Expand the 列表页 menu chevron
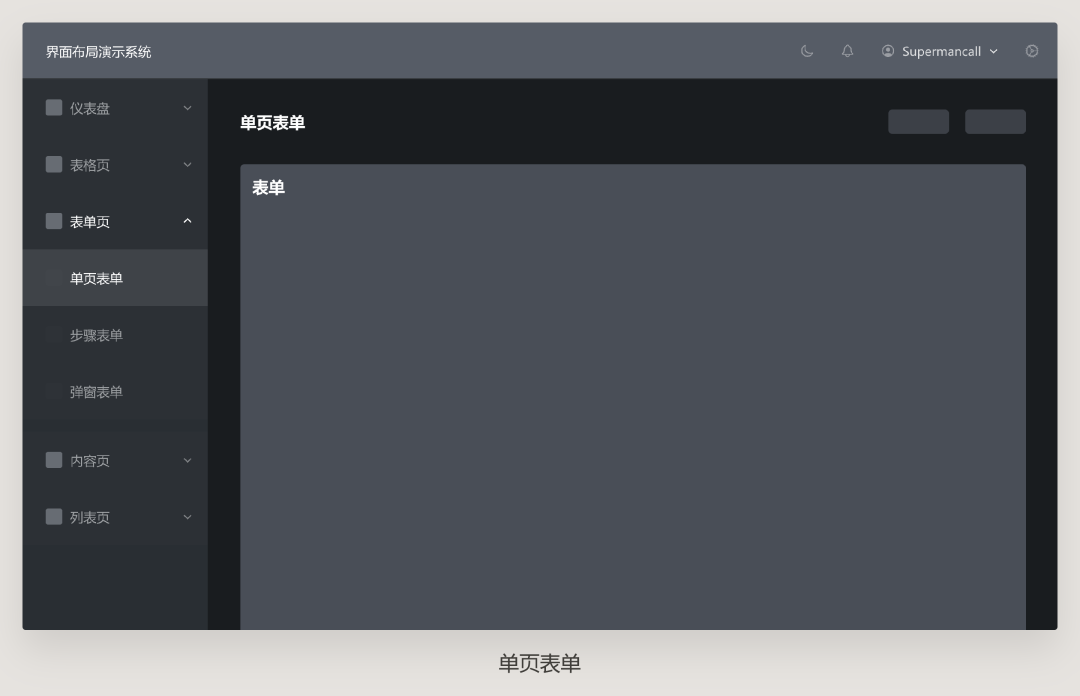 pyautogui.click(x=187, y=517)
